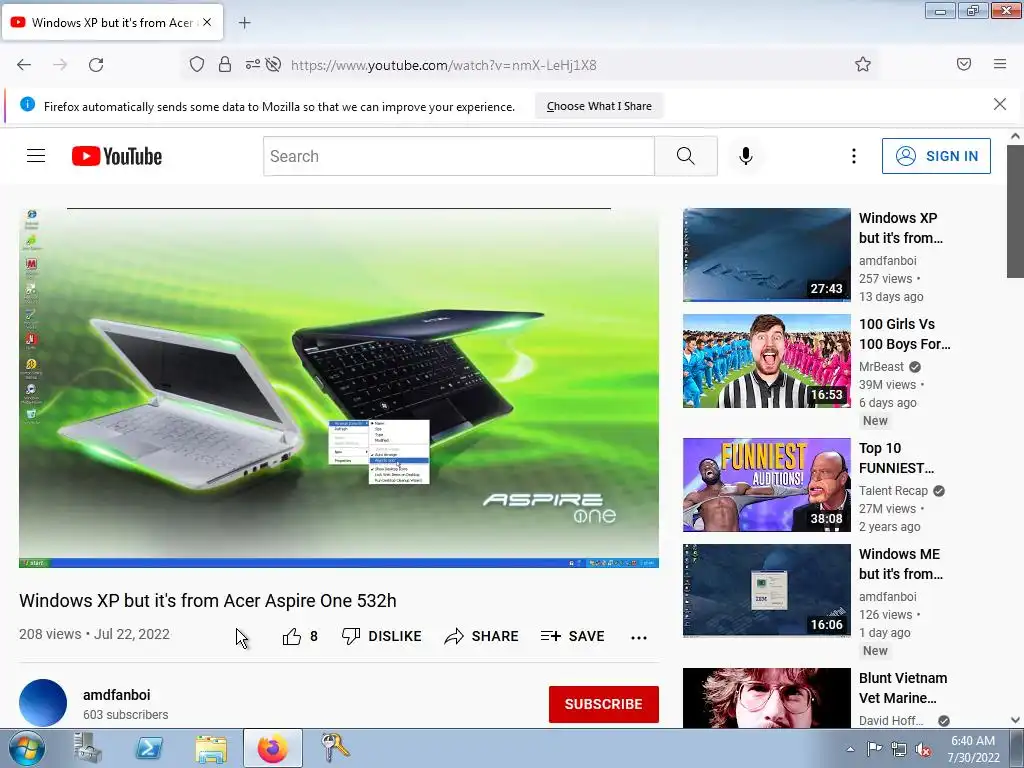Reload the page with refresh icon
Viewport: 1024px width, 768px height.
click(x=96, y=65)
